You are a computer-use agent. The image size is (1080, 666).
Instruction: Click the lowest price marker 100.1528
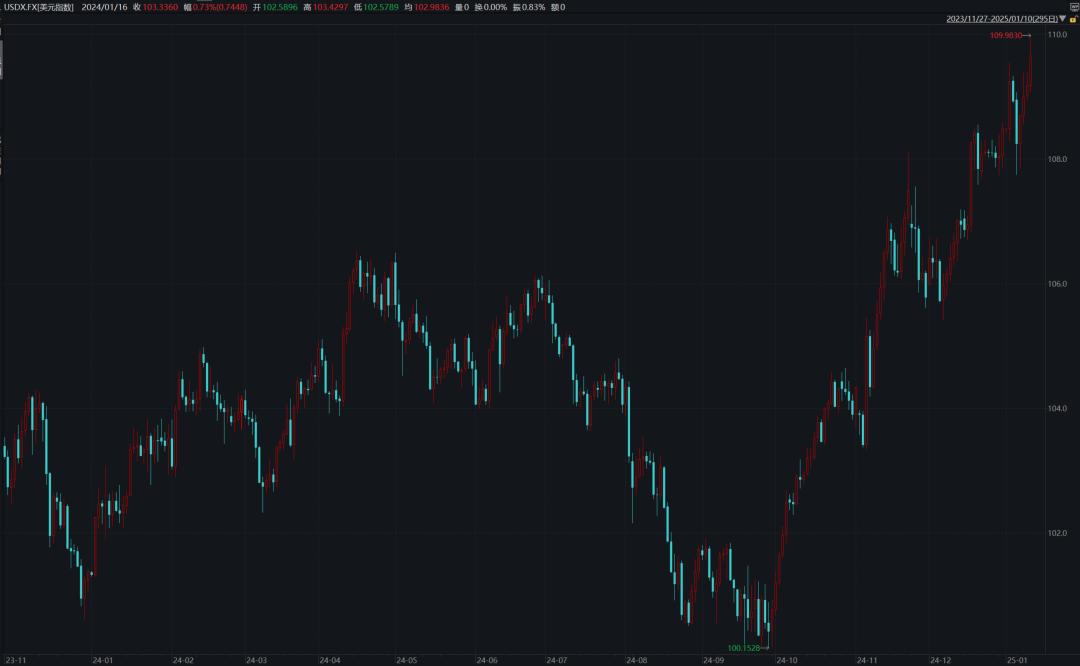[x=742, y=648]
